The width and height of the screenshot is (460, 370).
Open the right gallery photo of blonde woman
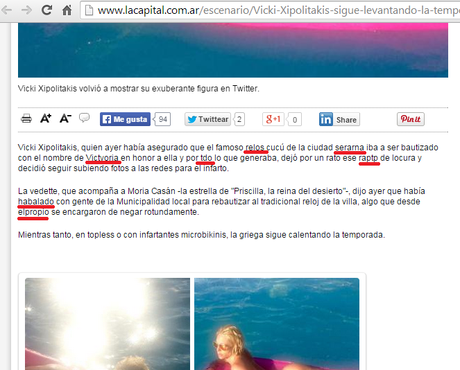(277, 324)
